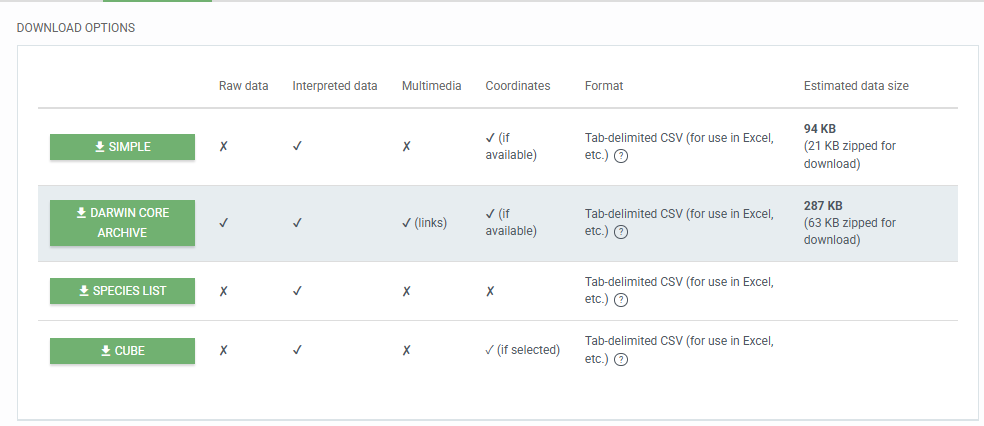Screen dimensions: 984x426
Task: Click the Interpreted data column header
Action: 334,86
